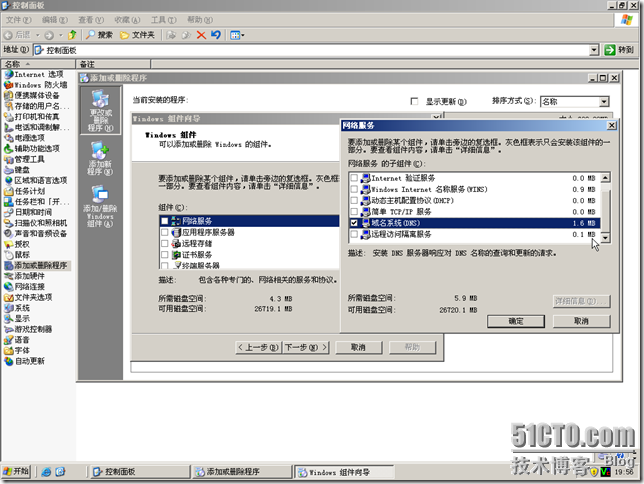The height and width of the screenshot is (484, 644).
Task: Click 下一步 in the components wizard
Action: click(x=306, y=348)
